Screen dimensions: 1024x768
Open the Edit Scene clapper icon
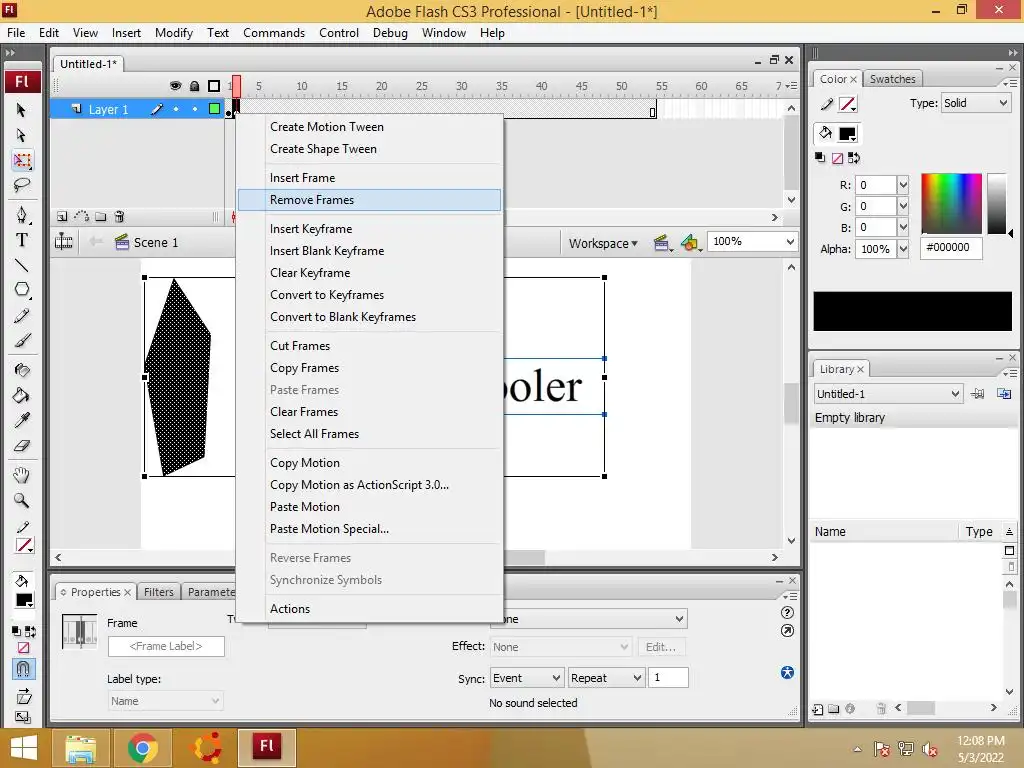(x=662, y=243)
